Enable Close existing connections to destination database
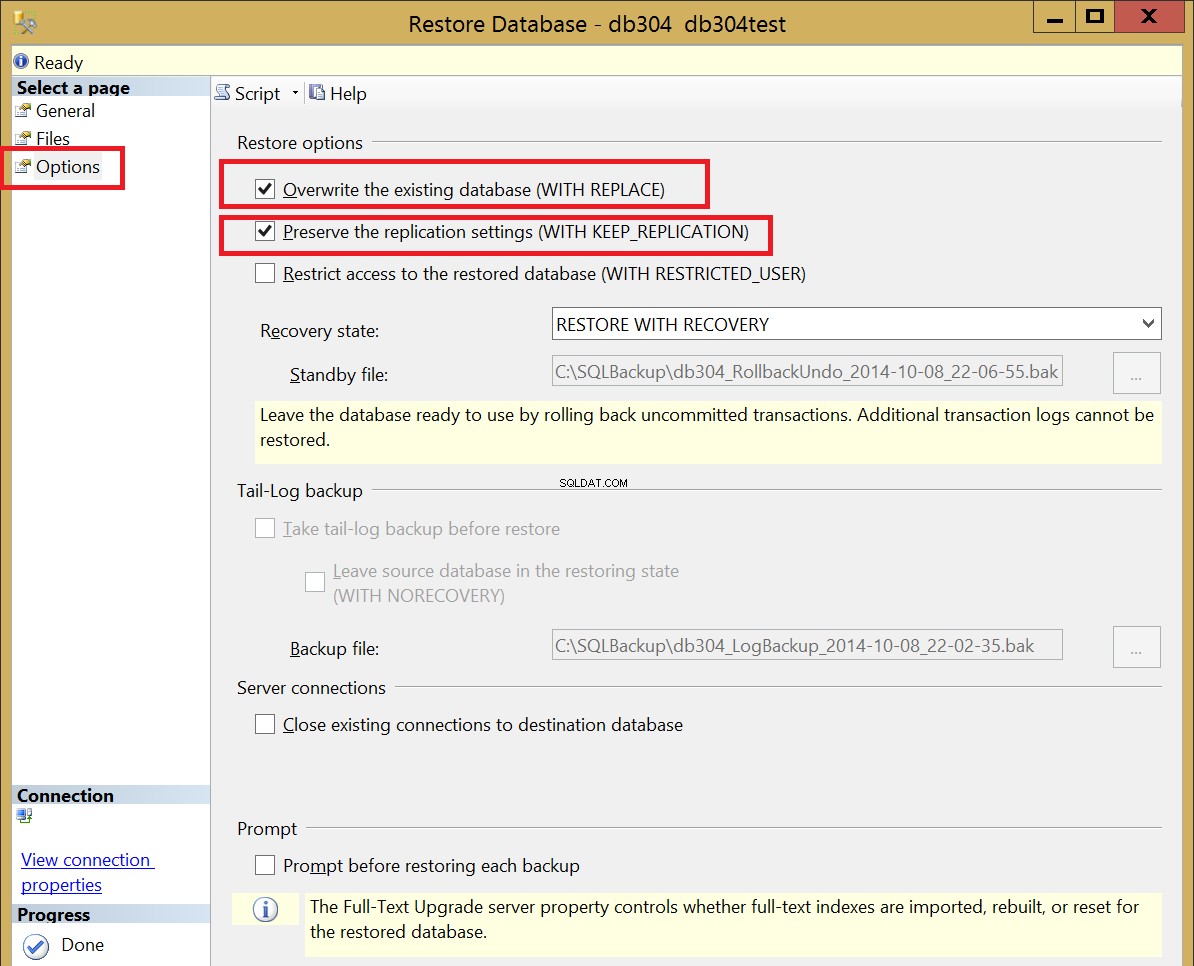This screenshot has height=966, width=1194. pyautogui.click(x=265, y=724)
